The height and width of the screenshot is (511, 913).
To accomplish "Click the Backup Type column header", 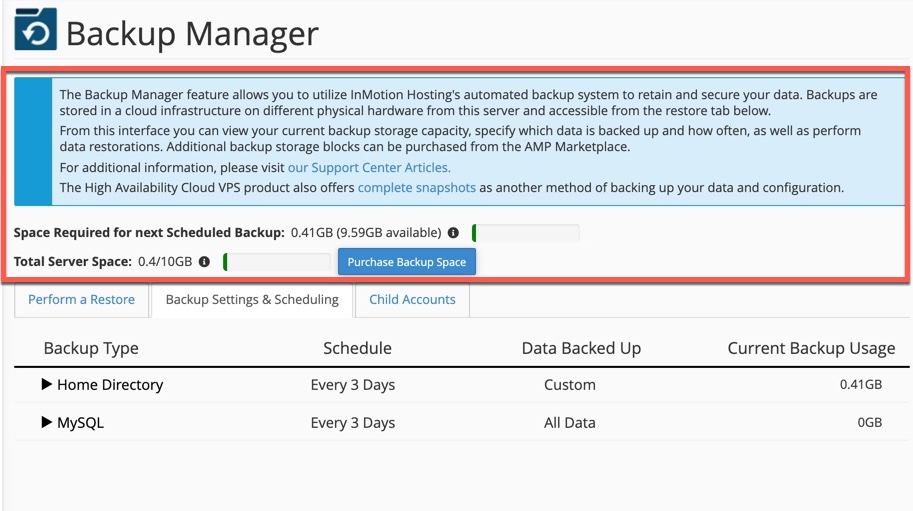I will tap(91, 348).
